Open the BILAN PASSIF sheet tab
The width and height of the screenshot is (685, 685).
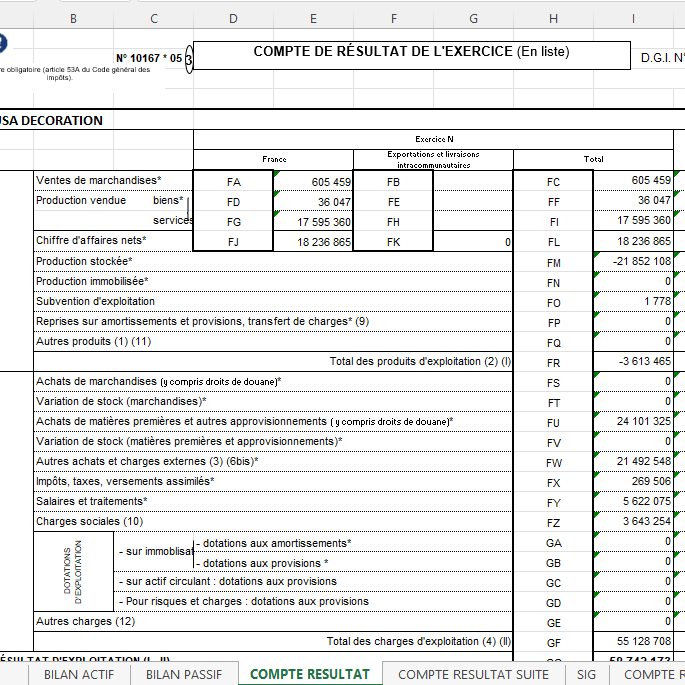tap(183, 674)
